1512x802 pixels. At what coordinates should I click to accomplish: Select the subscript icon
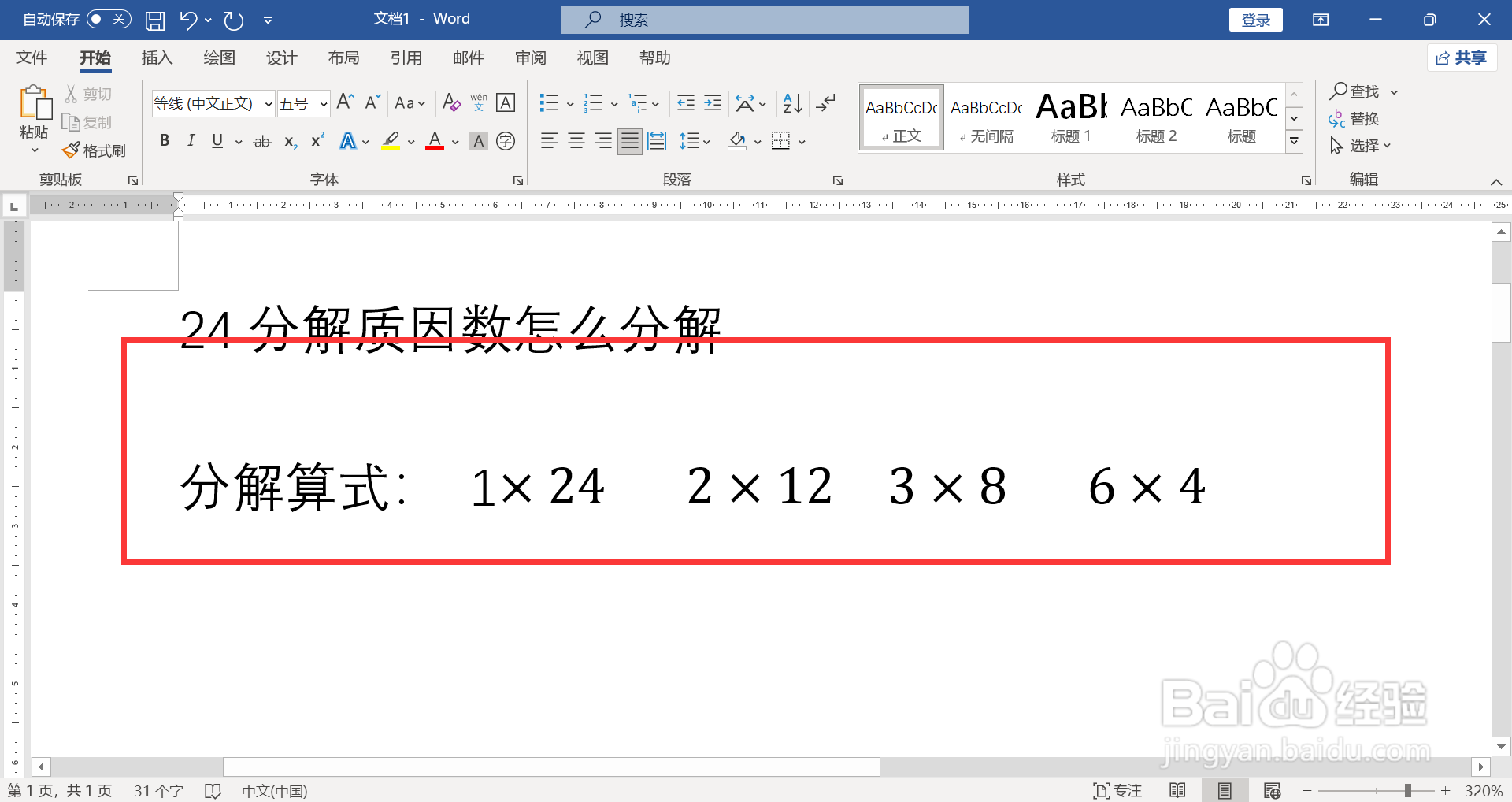pyautogui.click(x=289, y=141)
